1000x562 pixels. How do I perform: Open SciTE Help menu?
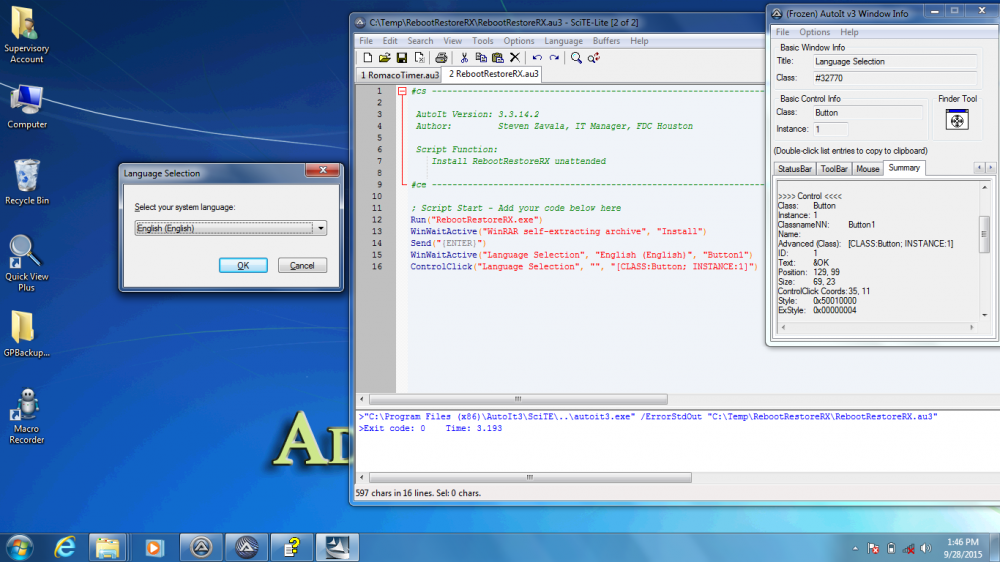(x=639, y=41)
